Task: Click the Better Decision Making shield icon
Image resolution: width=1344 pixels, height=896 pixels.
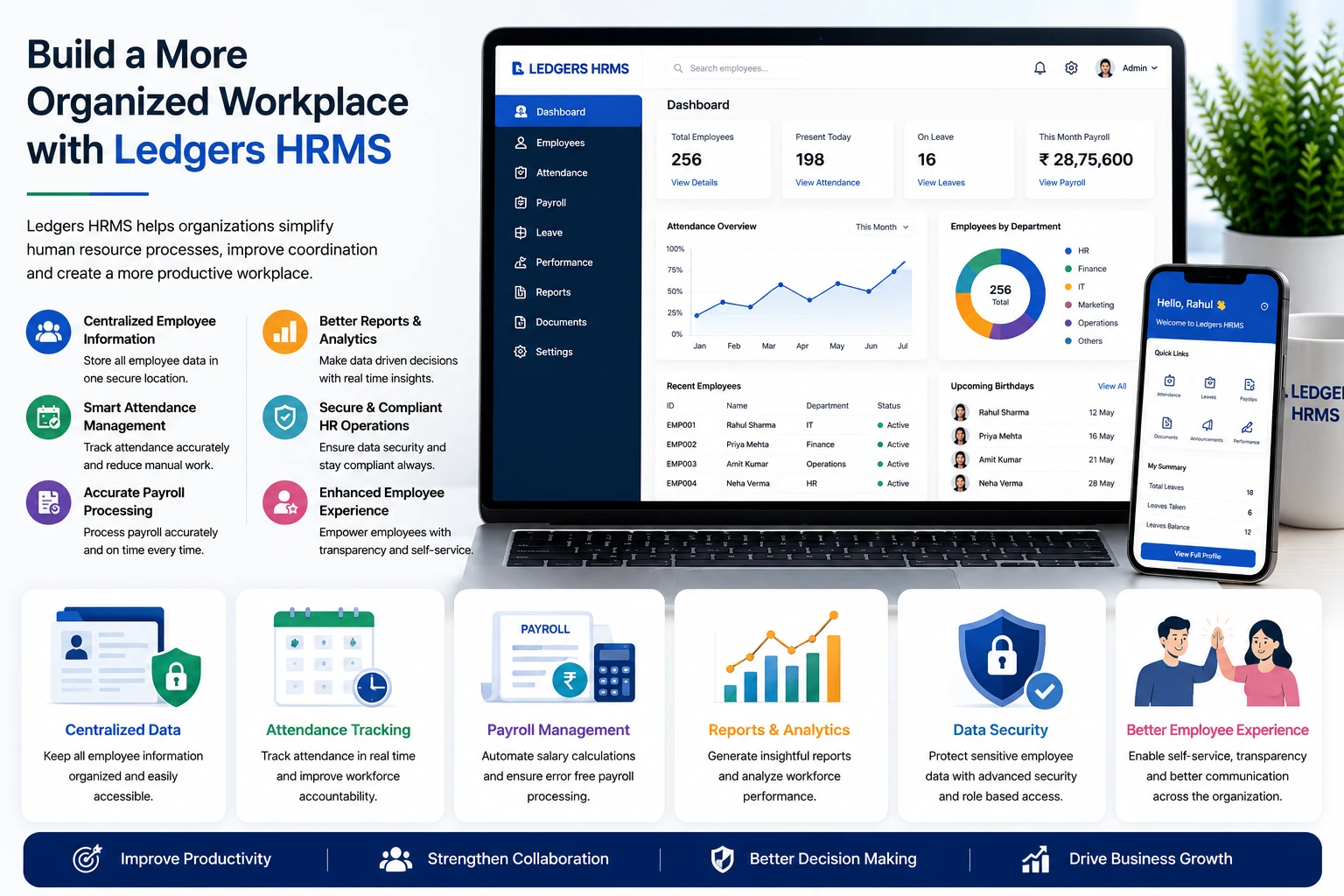Action: 722,859
